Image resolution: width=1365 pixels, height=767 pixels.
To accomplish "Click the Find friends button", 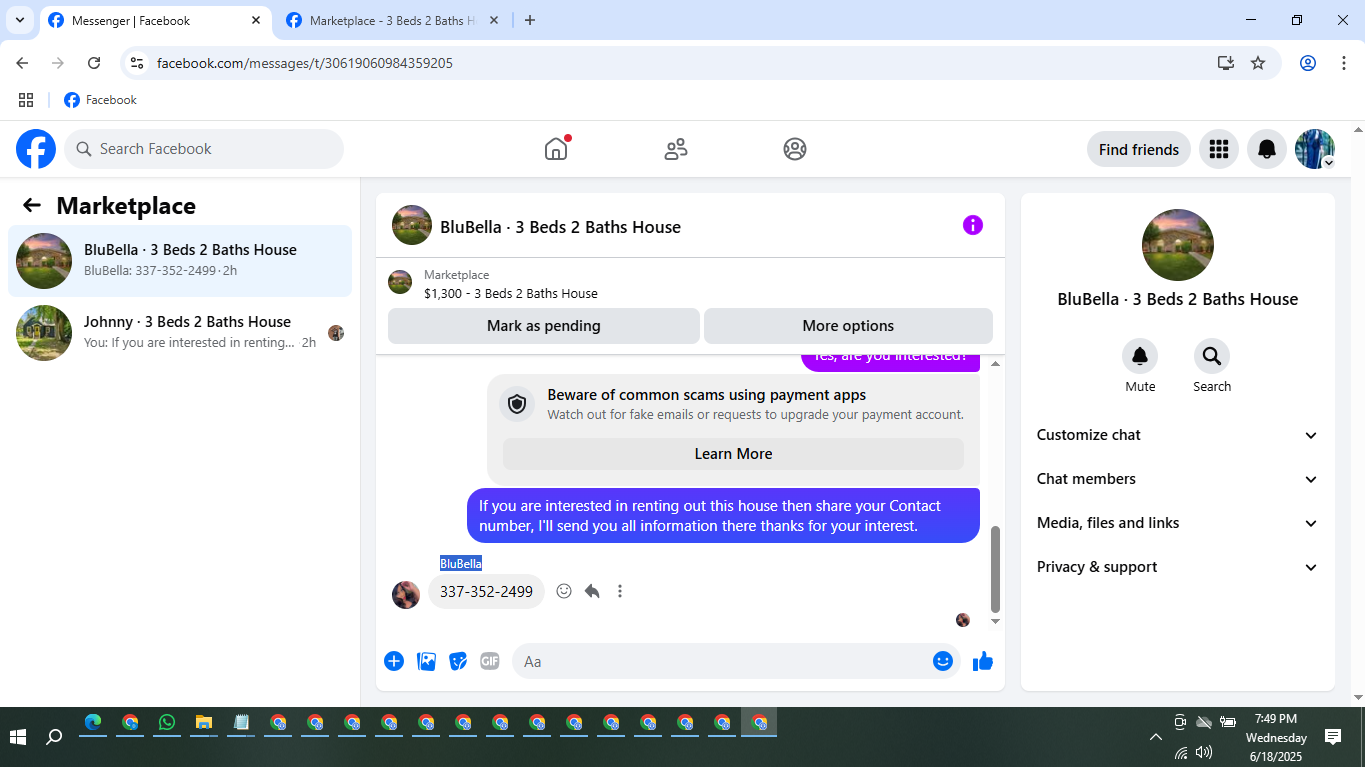I will click(x=1139, y=149).
